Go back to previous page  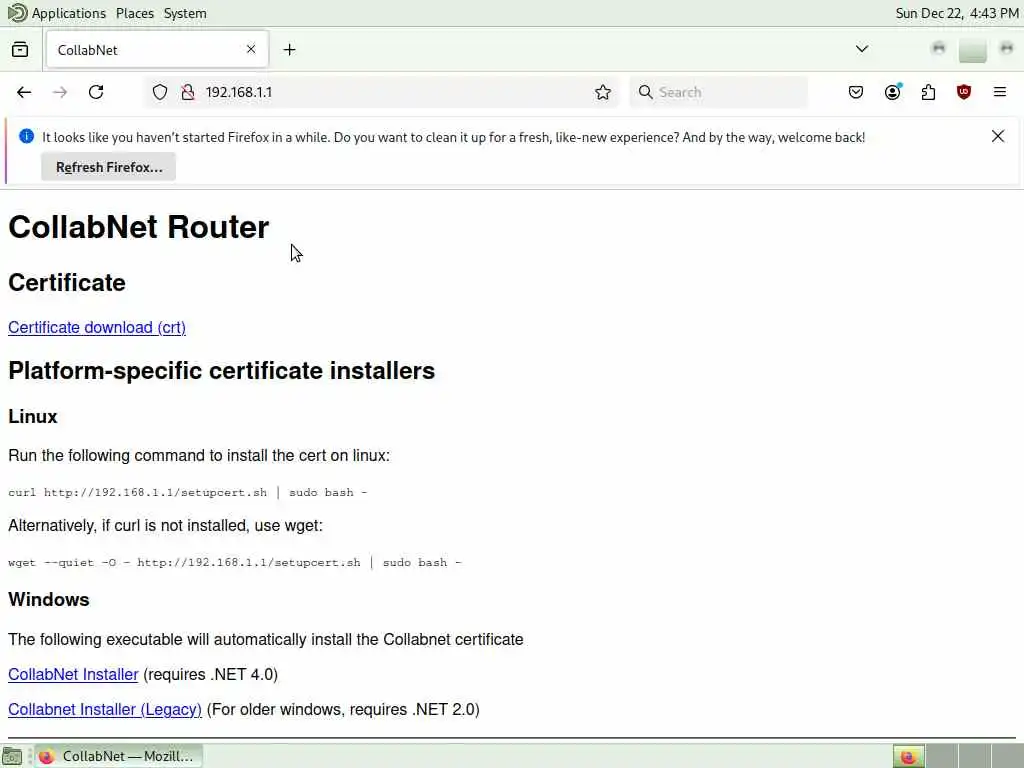24,92
